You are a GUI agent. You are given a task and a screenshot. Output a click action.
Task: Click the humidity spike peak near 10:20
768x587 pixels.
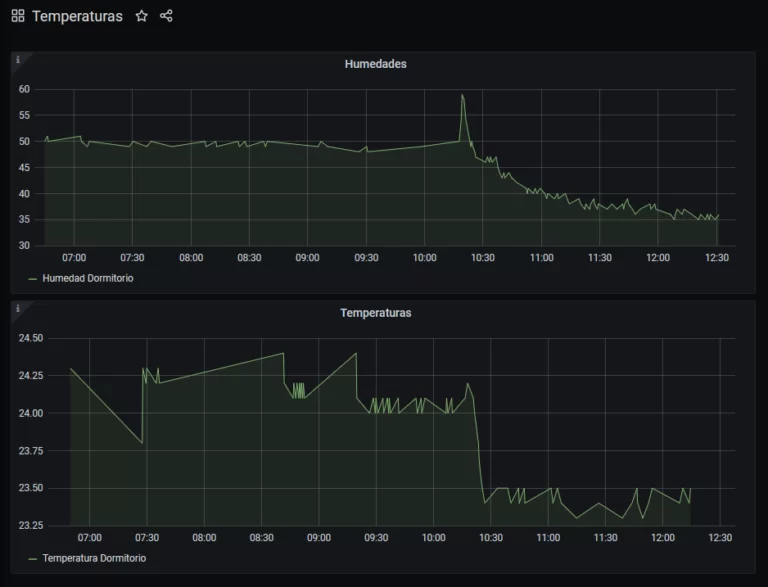(x=462, y=96)
